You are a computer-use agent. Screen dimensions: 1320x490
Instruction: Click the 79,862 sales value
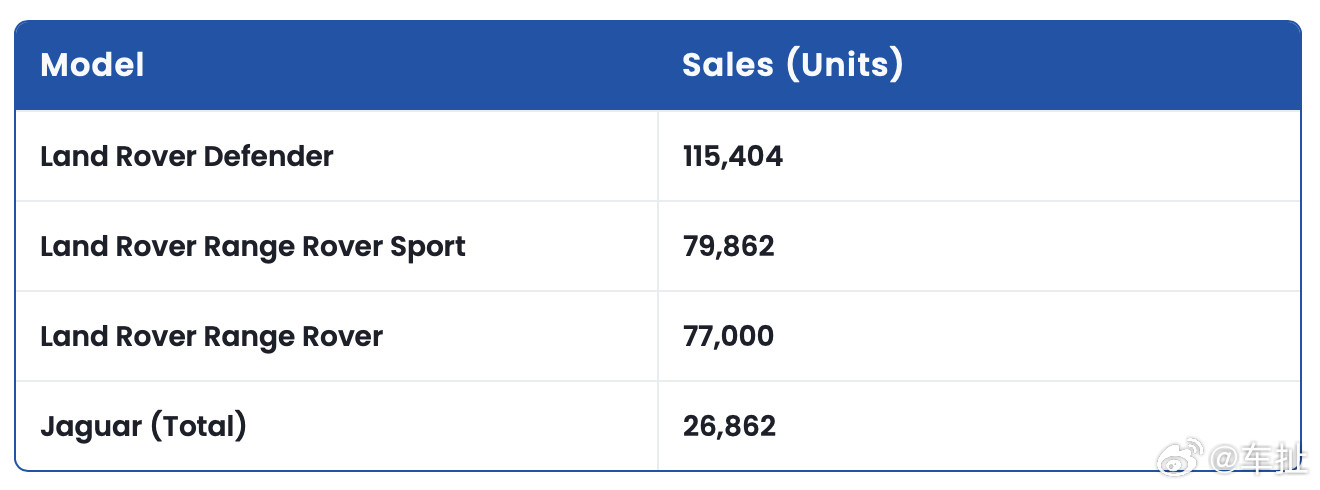(729, 246)
